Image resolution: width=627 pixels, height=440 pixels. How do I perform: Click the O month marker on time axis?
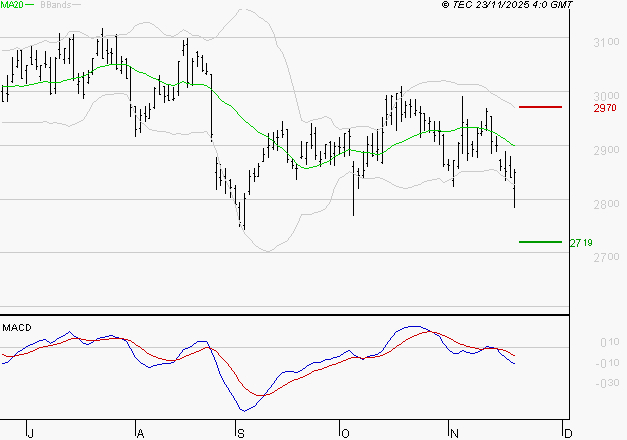pyautogui.click(x=345, y=434)
